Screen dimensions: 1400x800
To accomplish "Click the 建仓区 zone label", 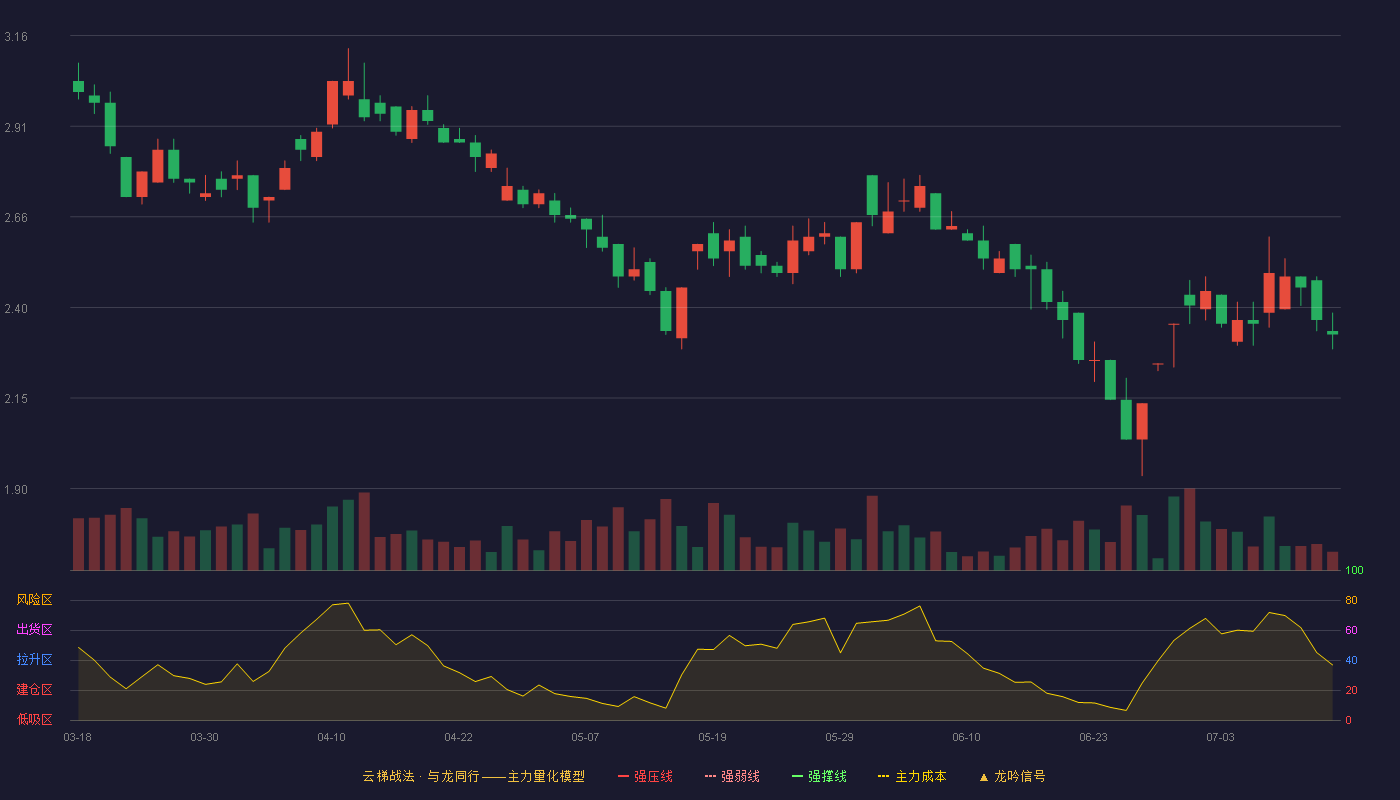I will 35,690.
